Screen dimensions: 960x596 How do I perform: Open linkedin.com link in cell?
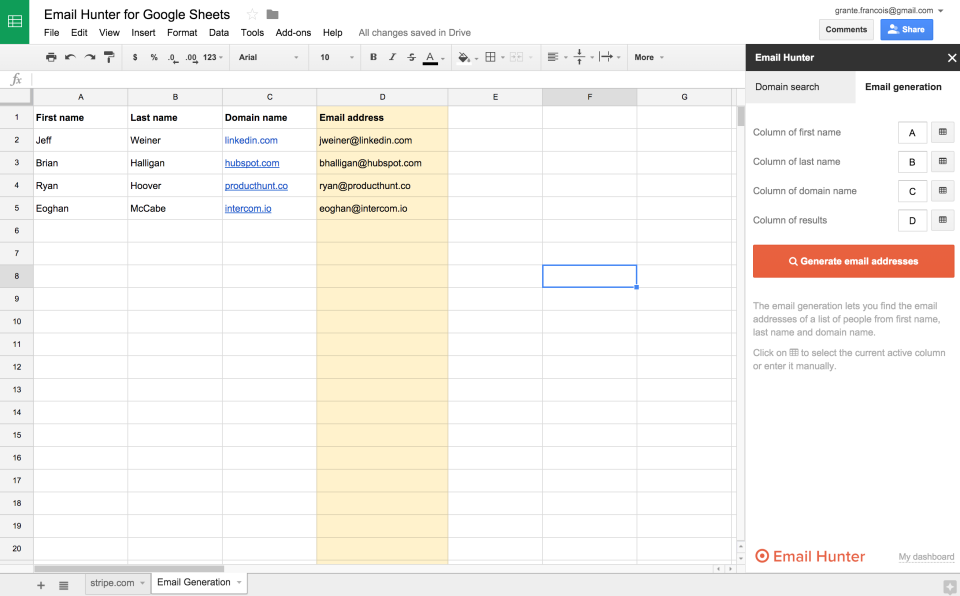[x=251, y=140]
